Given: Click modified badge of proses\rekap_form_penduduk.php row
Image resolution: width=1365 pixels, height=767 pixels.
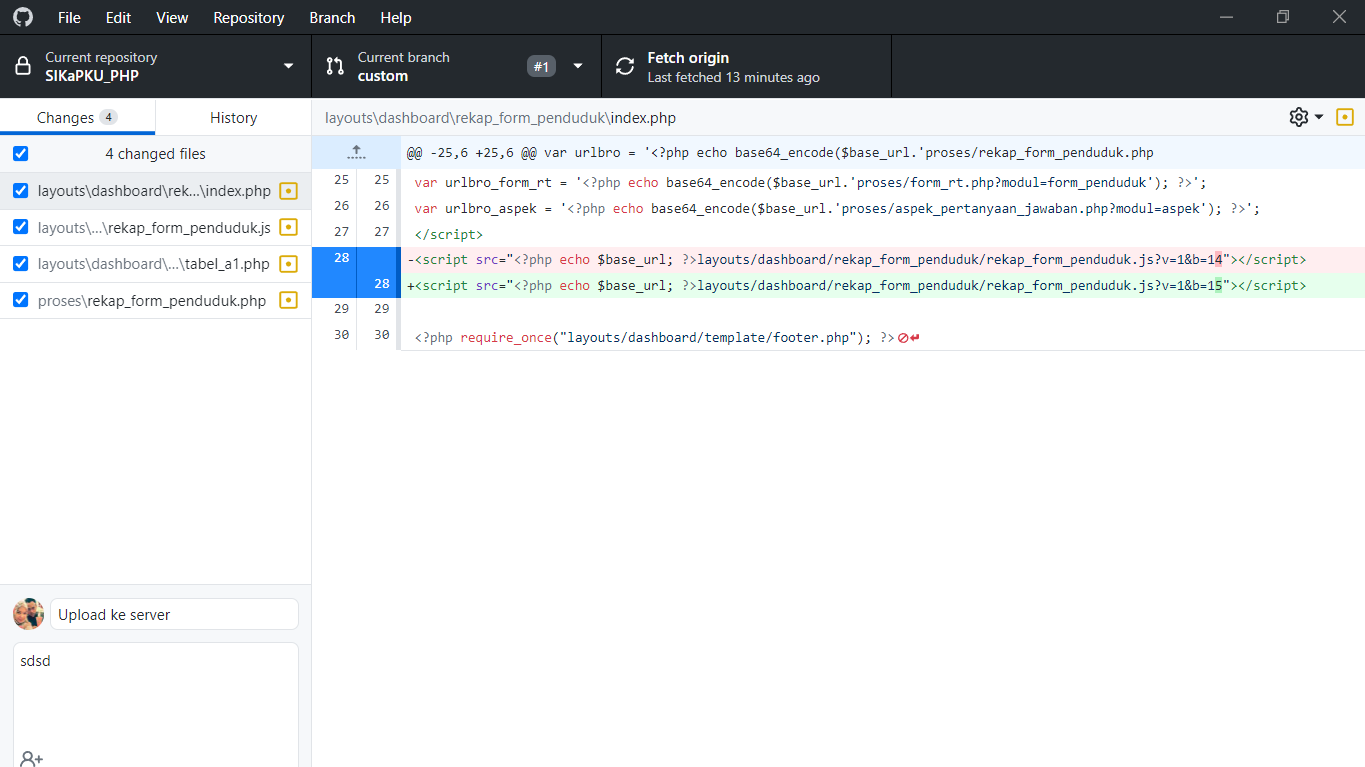Looking at the screenshot, I should coord(288,300).
